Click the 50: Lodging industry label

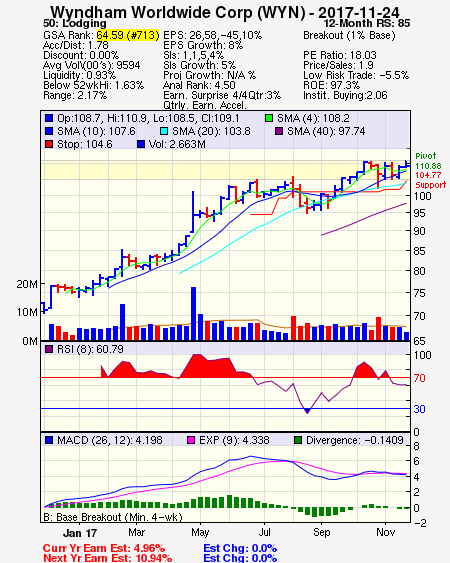(75, 23)
